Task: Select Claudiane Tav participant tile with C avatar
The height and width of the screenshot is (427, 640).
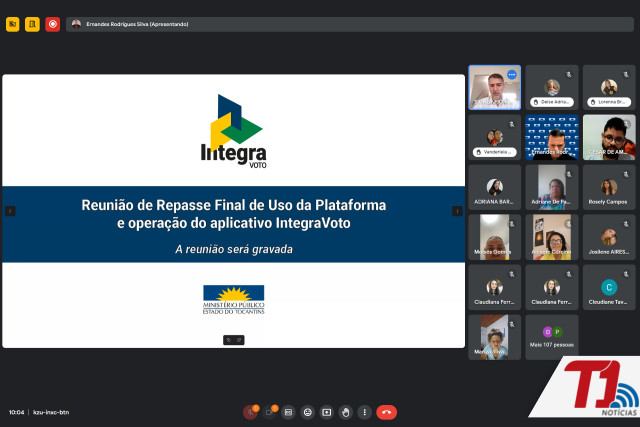Action: [x=609, y=287]
